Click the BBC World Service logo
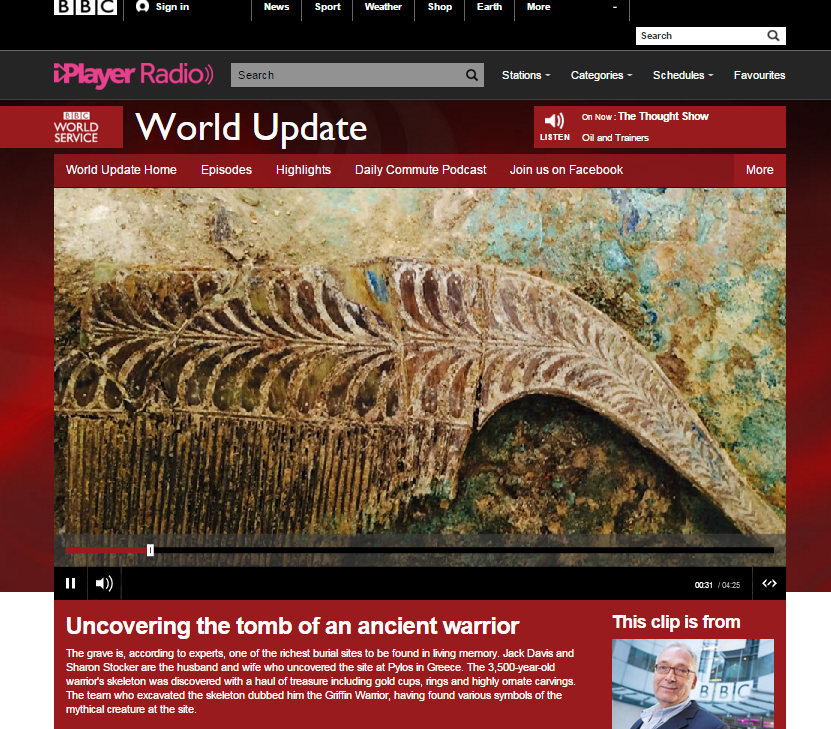Image resolution: width=831 pixels, height=729 pixels. pos(76,127)
